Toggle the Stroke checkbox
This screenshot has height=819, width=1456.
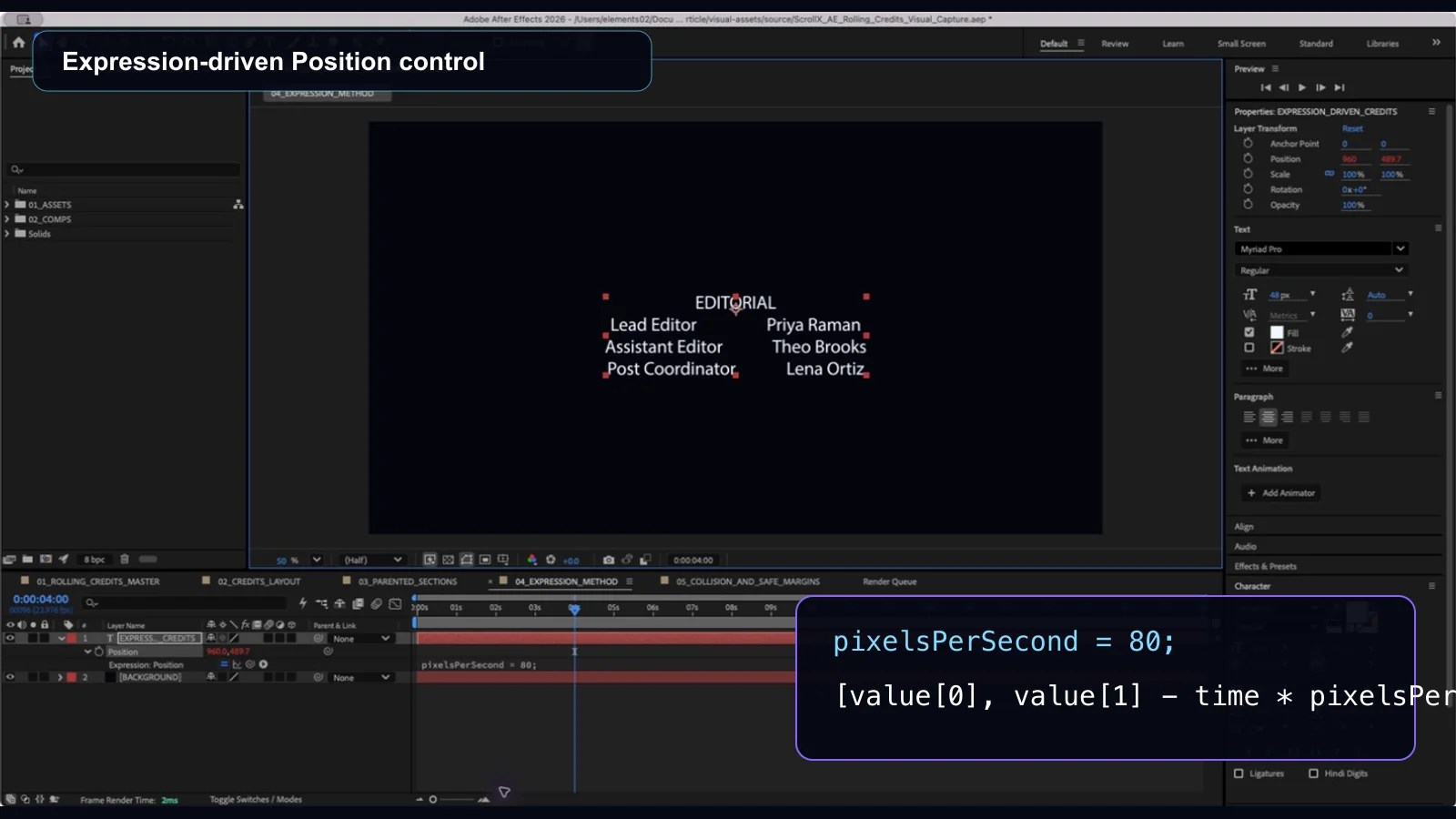[x=1249, y=348]
